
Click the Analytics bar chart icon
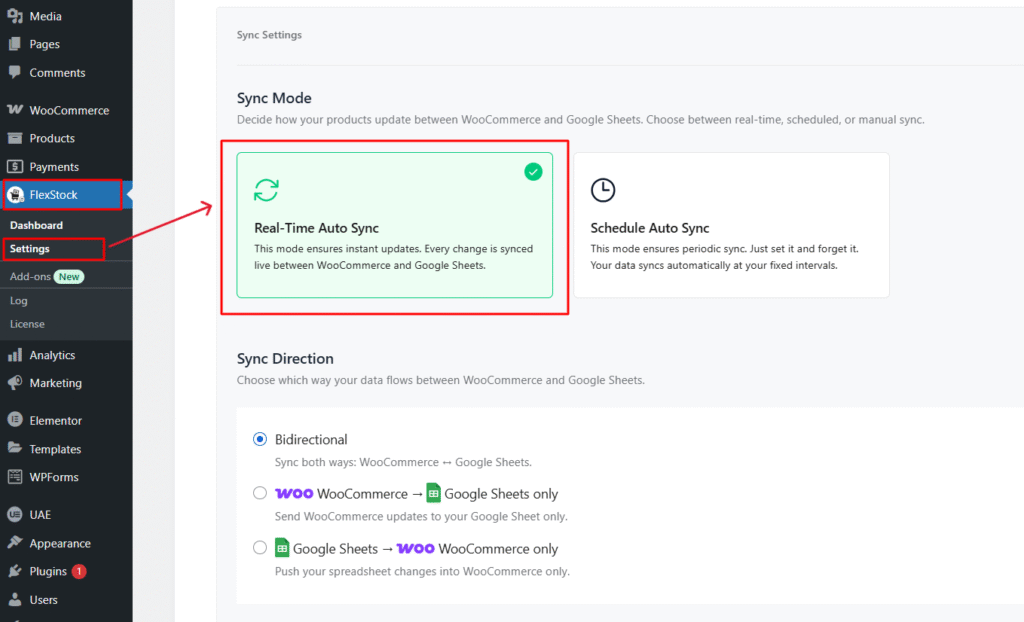point(15,355)
